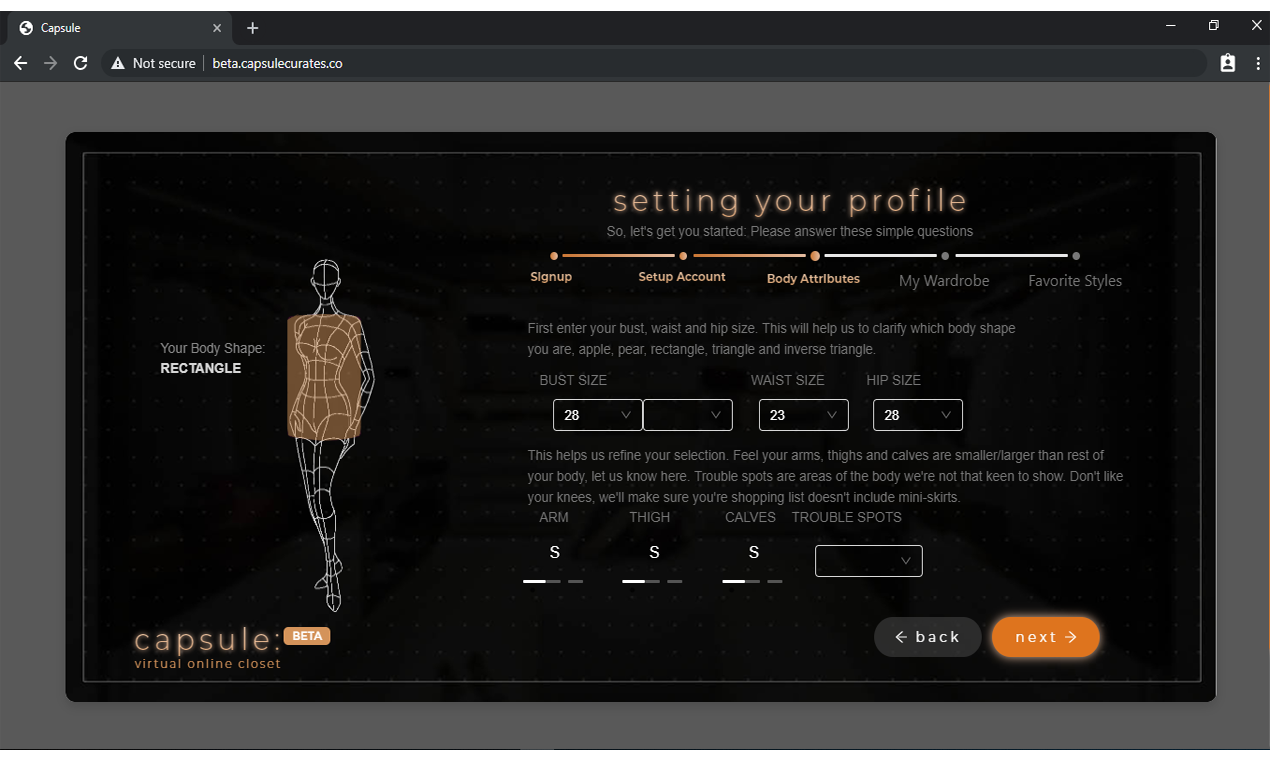Click inside the browser address bar

500,62
